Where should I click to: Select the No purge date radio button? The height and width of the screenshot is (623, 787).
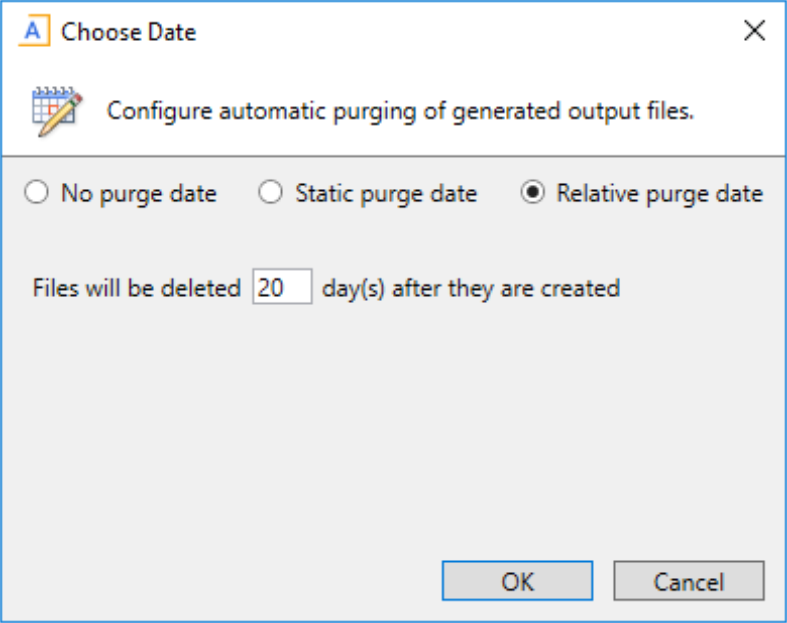pos(36,194)
